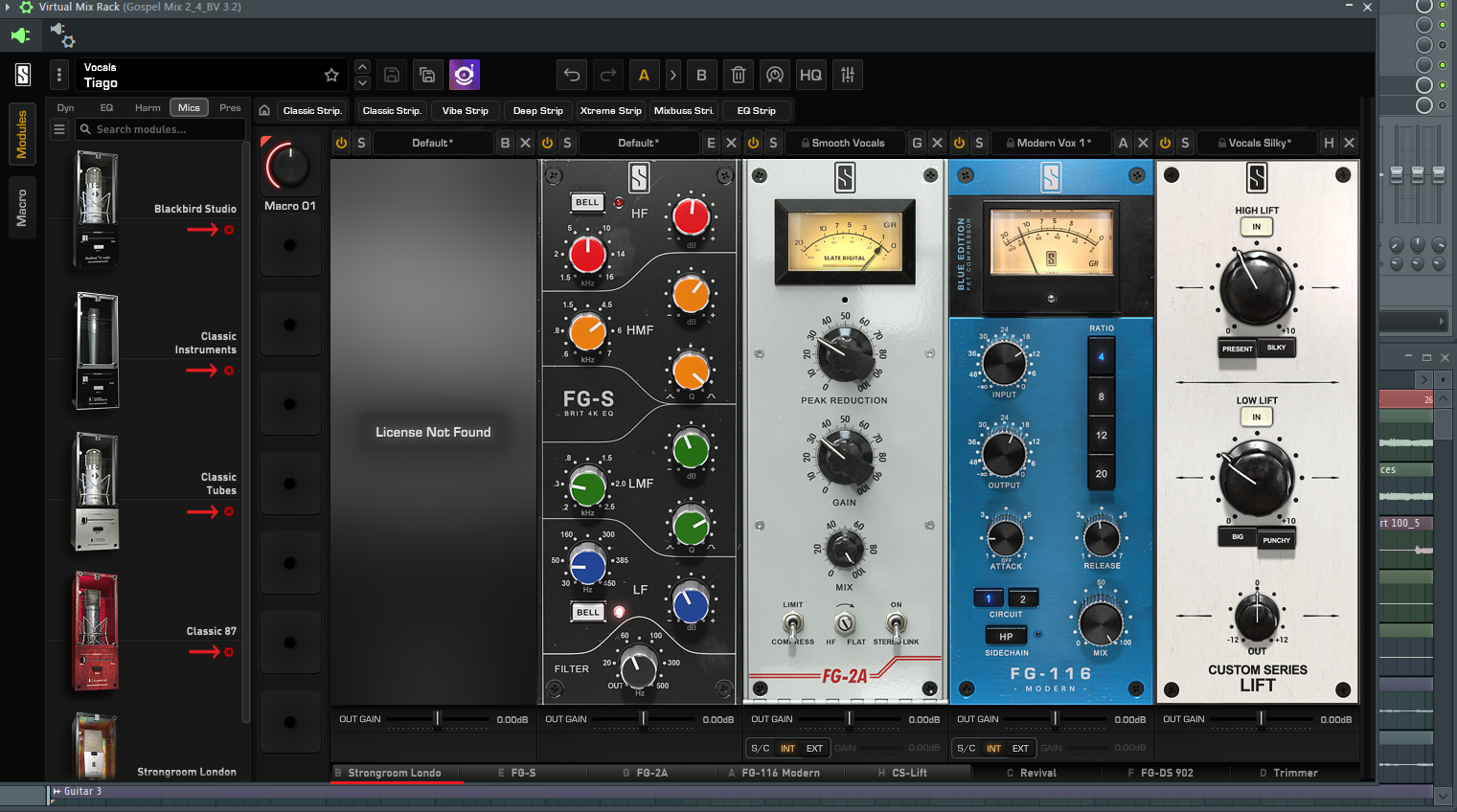Switch to the Pres modules tab
The height and width of the screenshot is (812, 1457).
[230, 107]
